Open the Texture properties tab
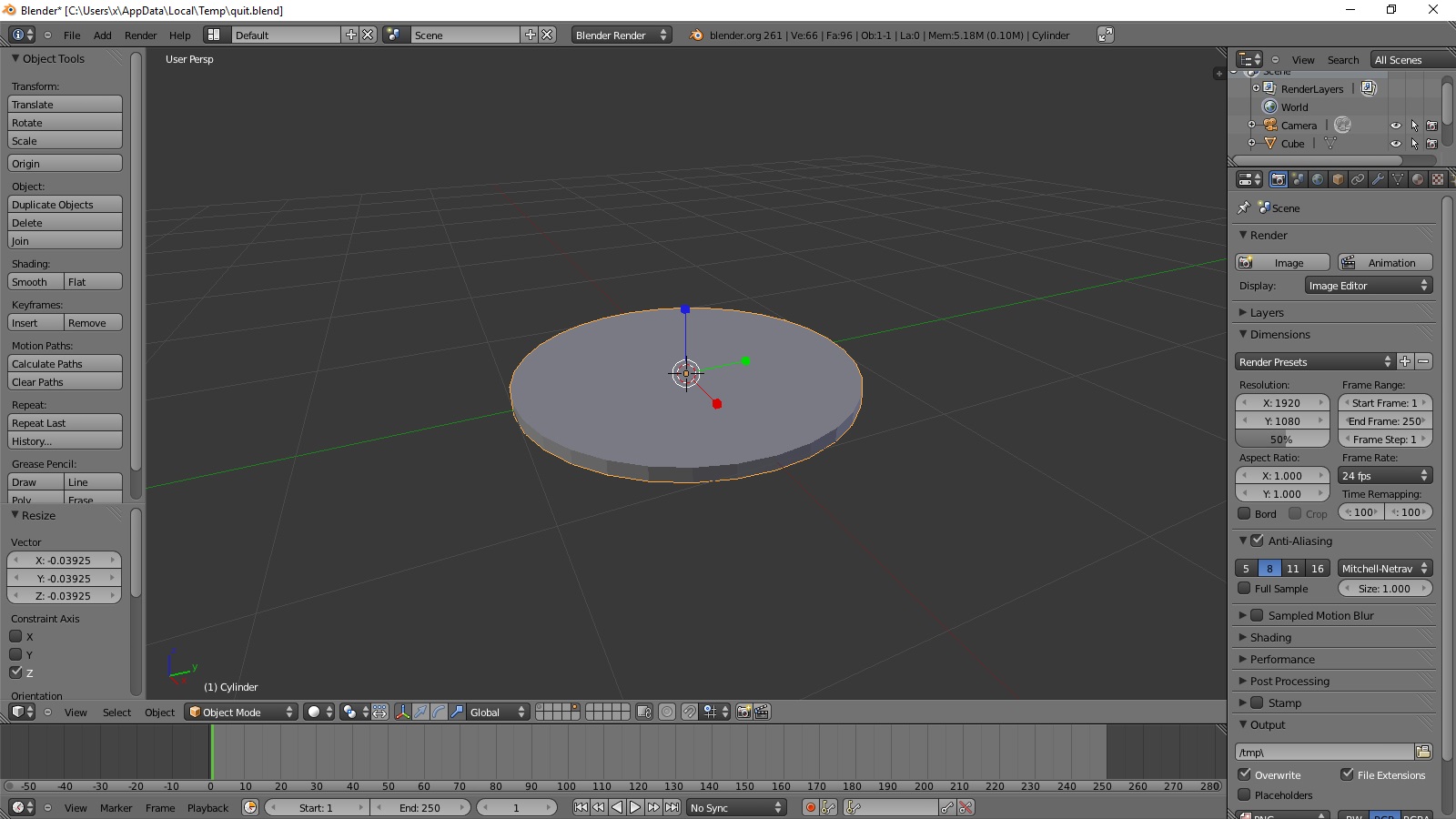This screenshot has height=819, width=1456. [1438, 179]
